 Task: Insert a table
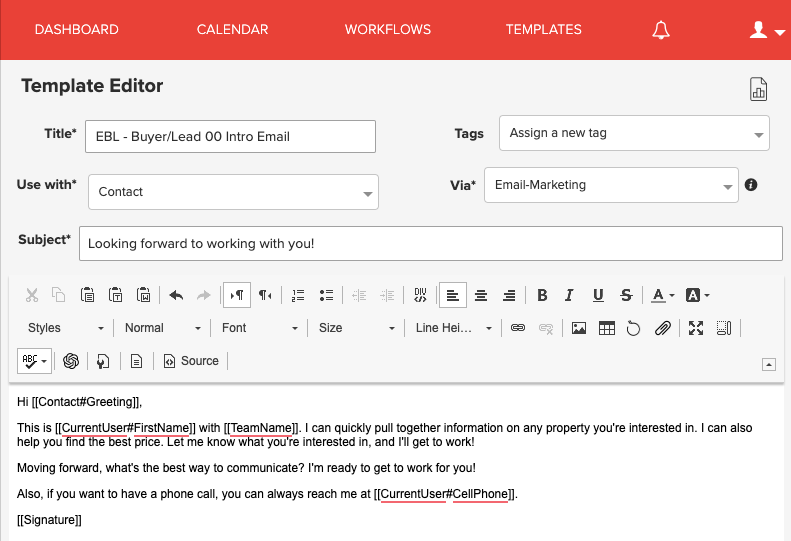607,328
